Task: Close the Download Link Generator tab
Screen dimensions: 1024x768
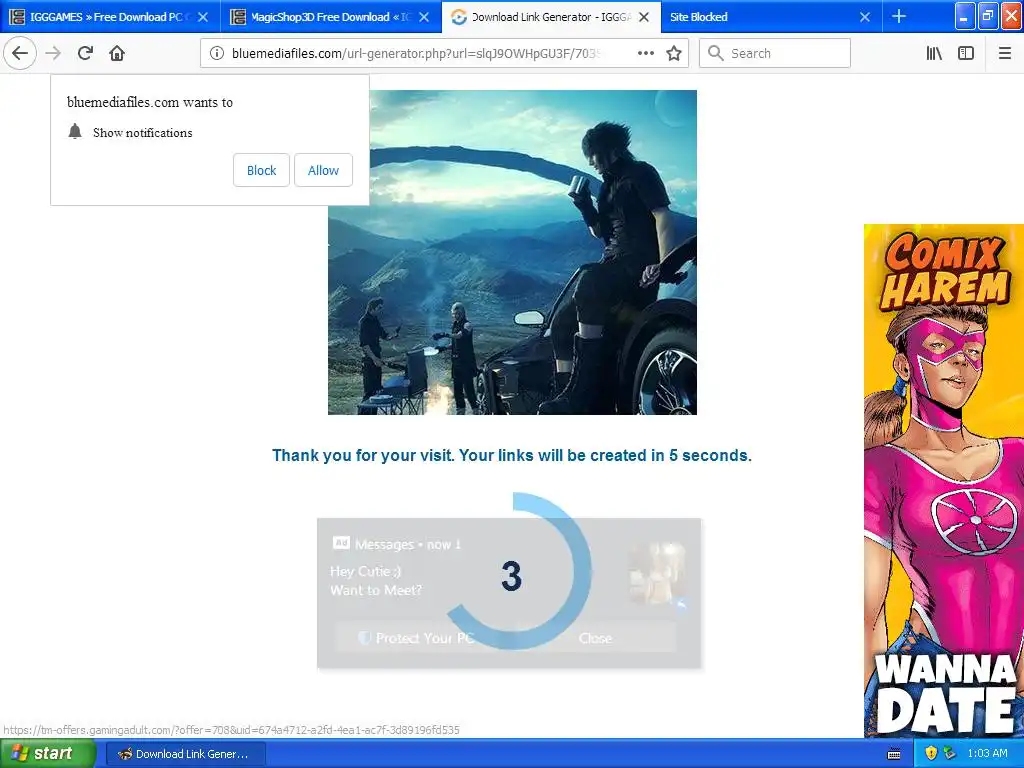Action: tap(644, 17)
